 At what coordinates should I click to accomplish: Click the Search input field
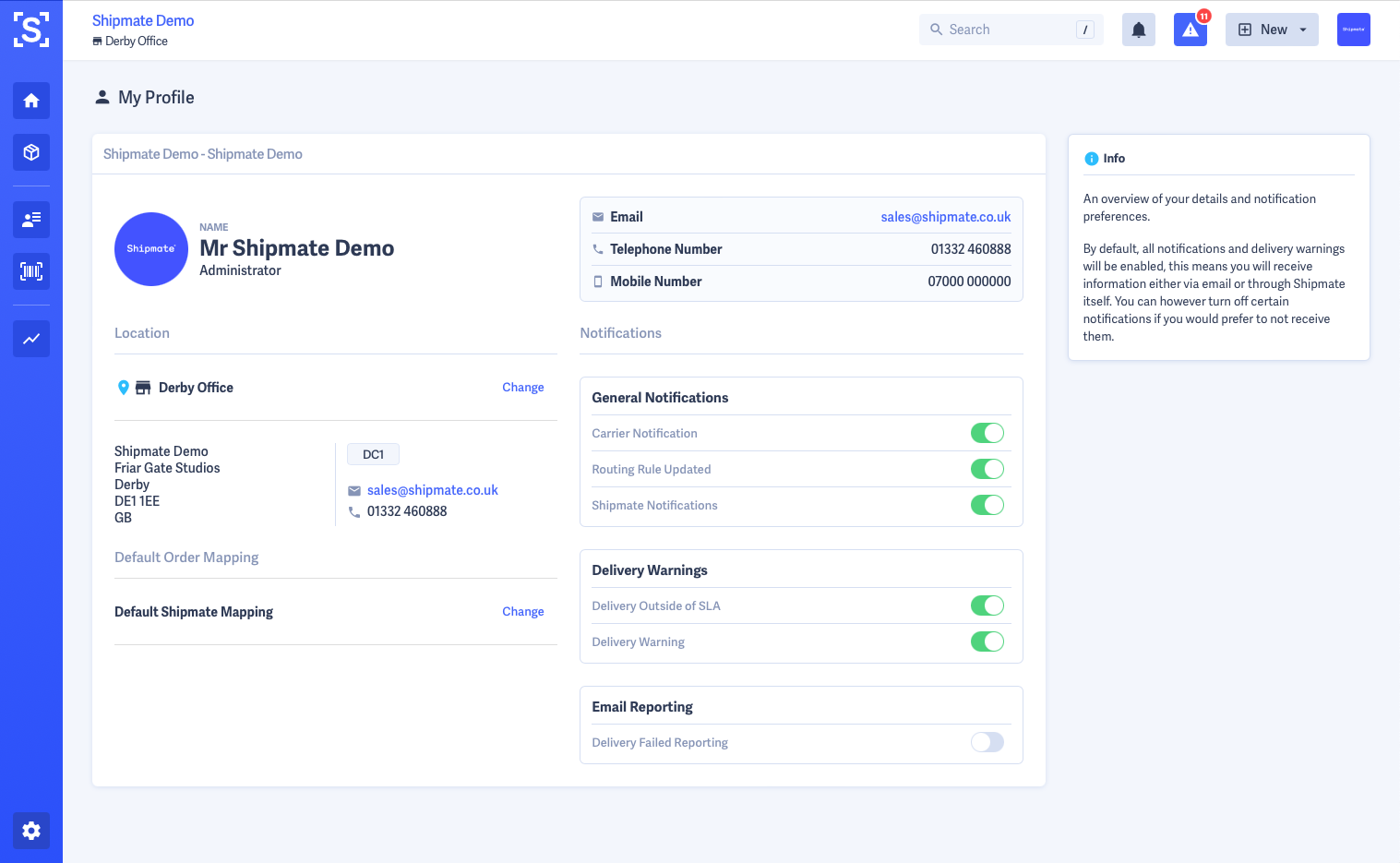click(1011, 30)
